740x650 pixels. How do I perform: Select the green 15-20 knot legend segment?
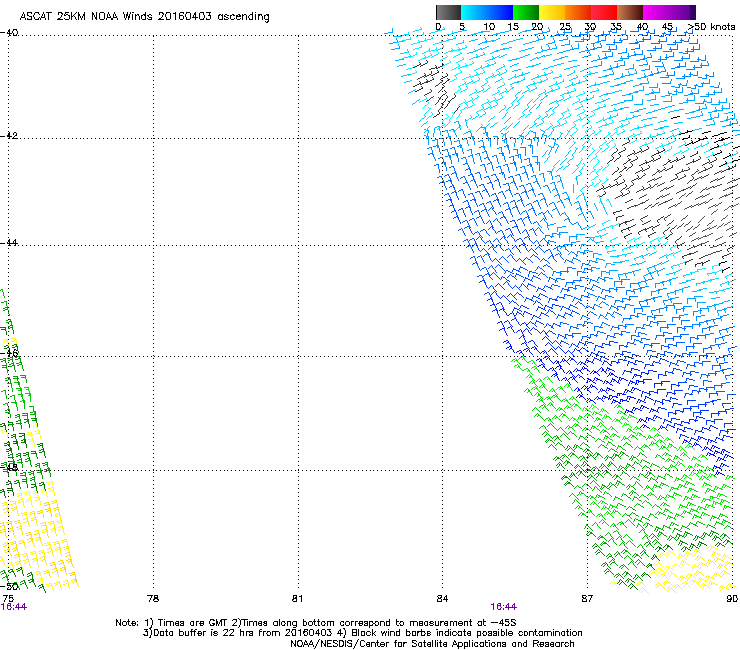pos(526,12)
